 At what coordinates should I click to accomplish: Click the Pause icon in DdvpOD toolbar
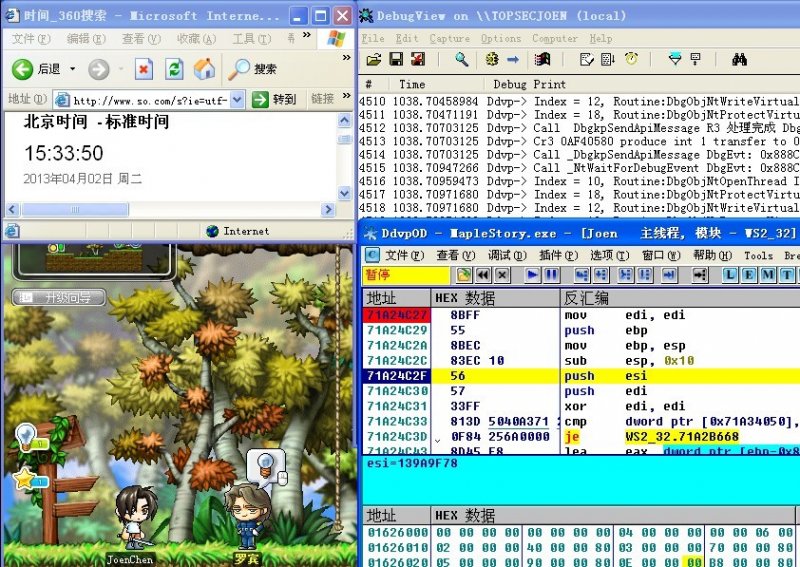click(551, 275)
